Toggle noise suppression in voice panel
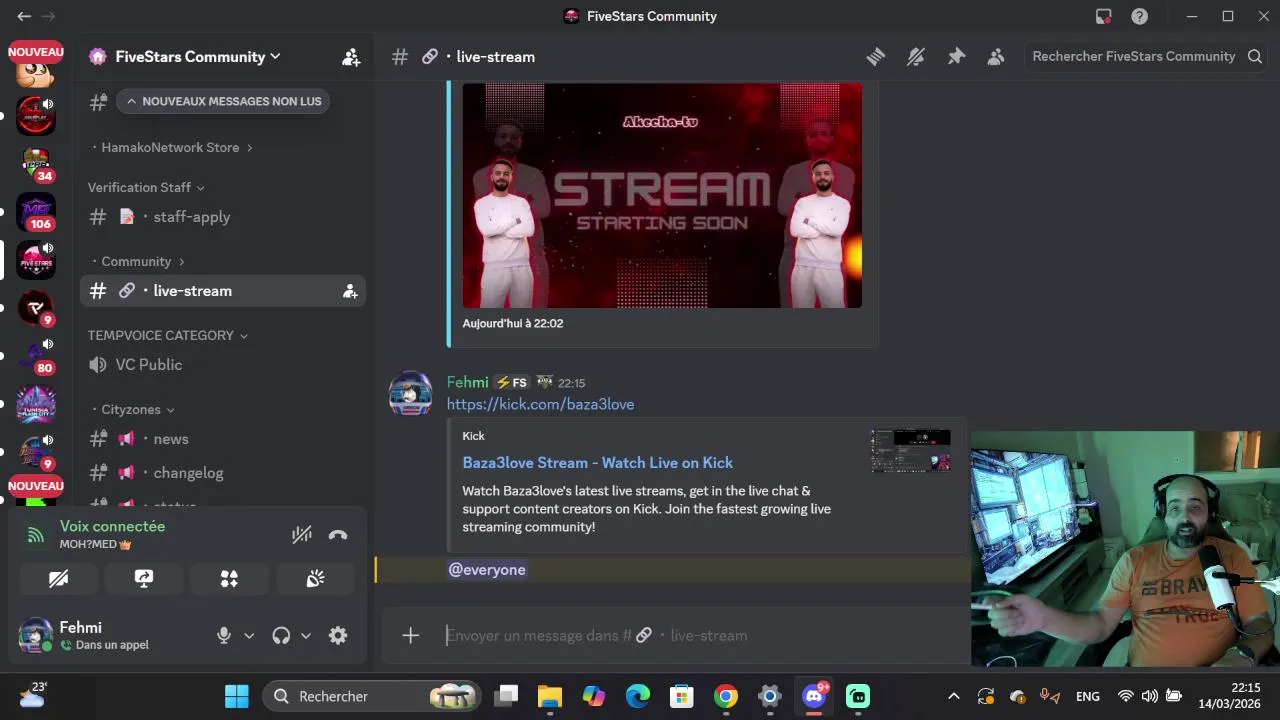This screenshot has width=1280, height=720. pos(302,535)
